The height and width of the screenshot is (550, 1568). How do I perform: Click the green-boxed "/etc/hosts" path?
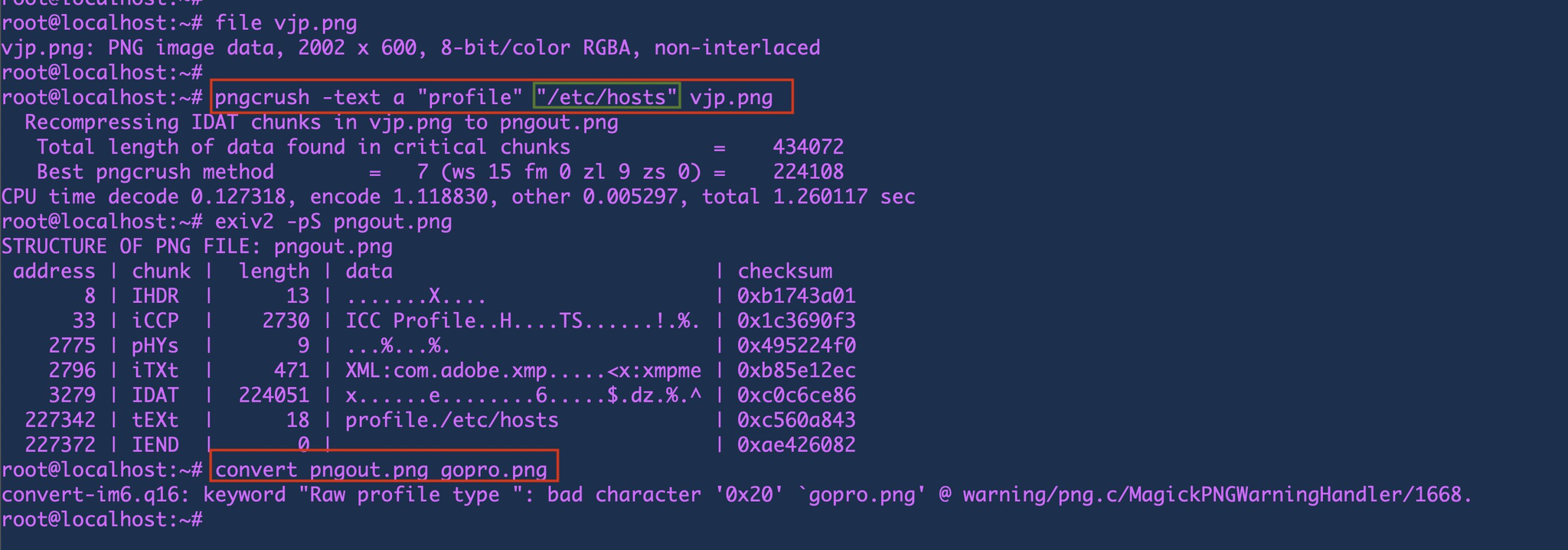pyautogui.click(x=607, y=97)
